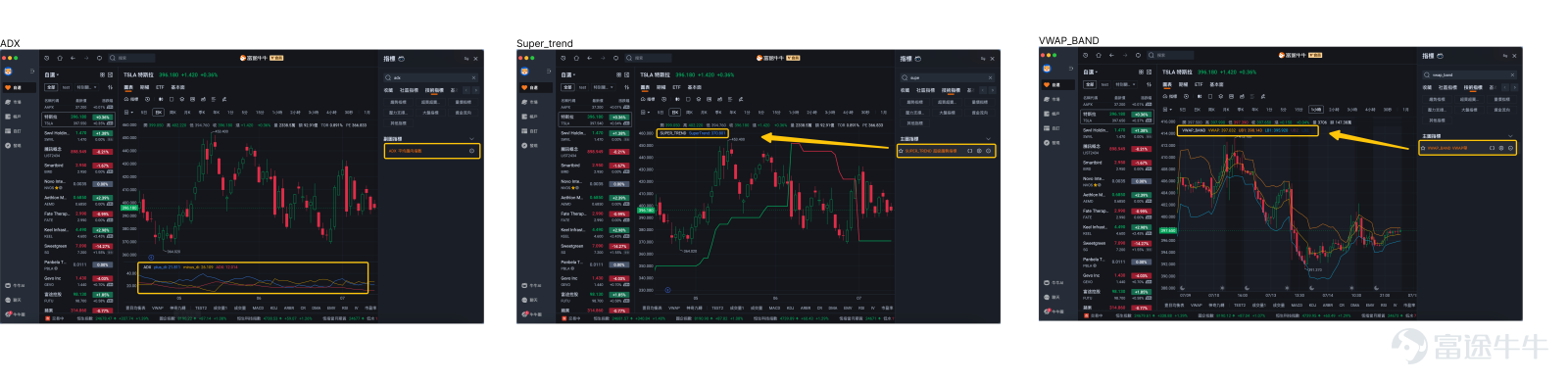Clear the 'super' search in the Super_trend window

[990, 77]
